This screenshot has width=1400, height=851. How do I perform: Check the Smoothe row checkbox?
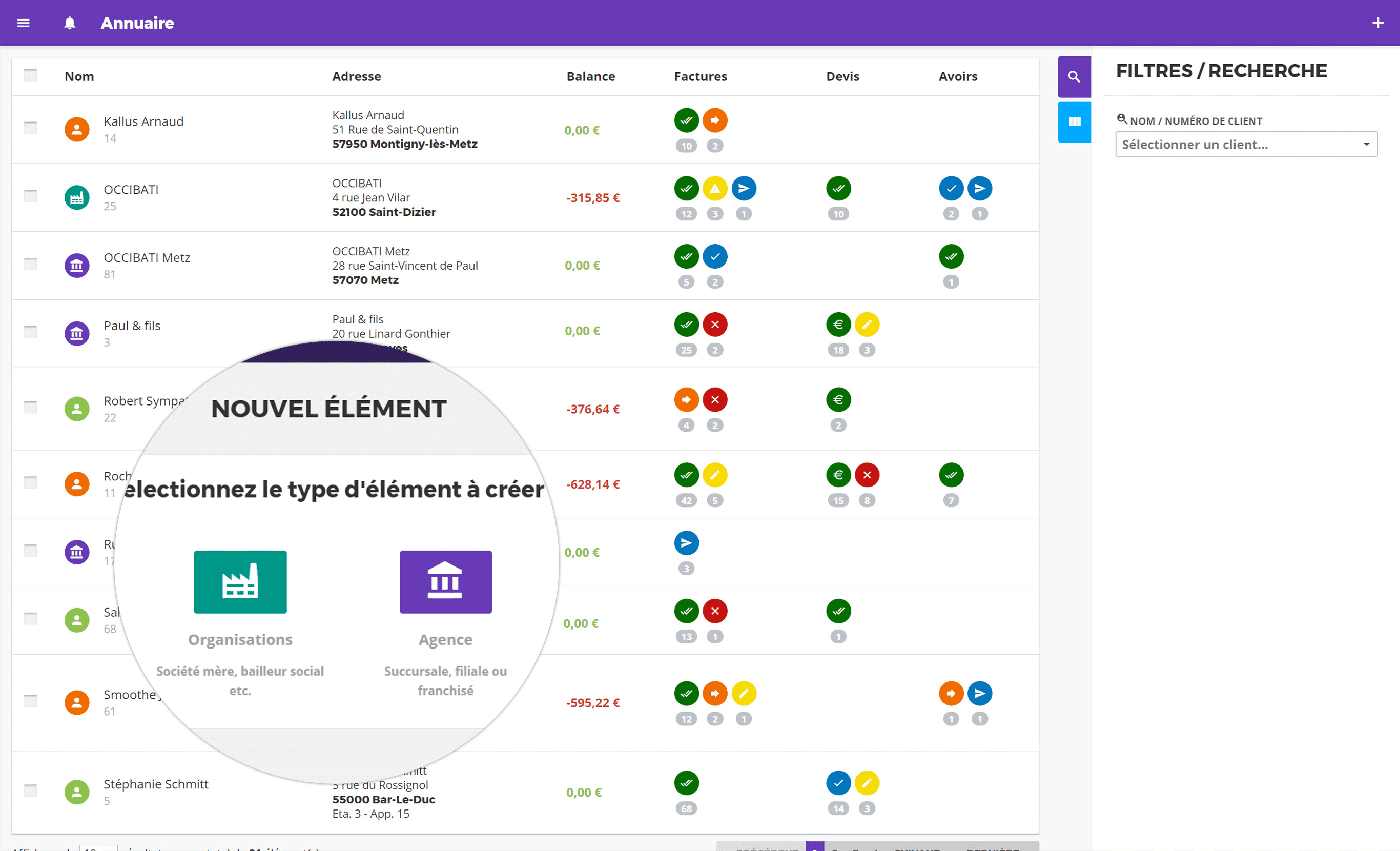click(x=30, y=701)
